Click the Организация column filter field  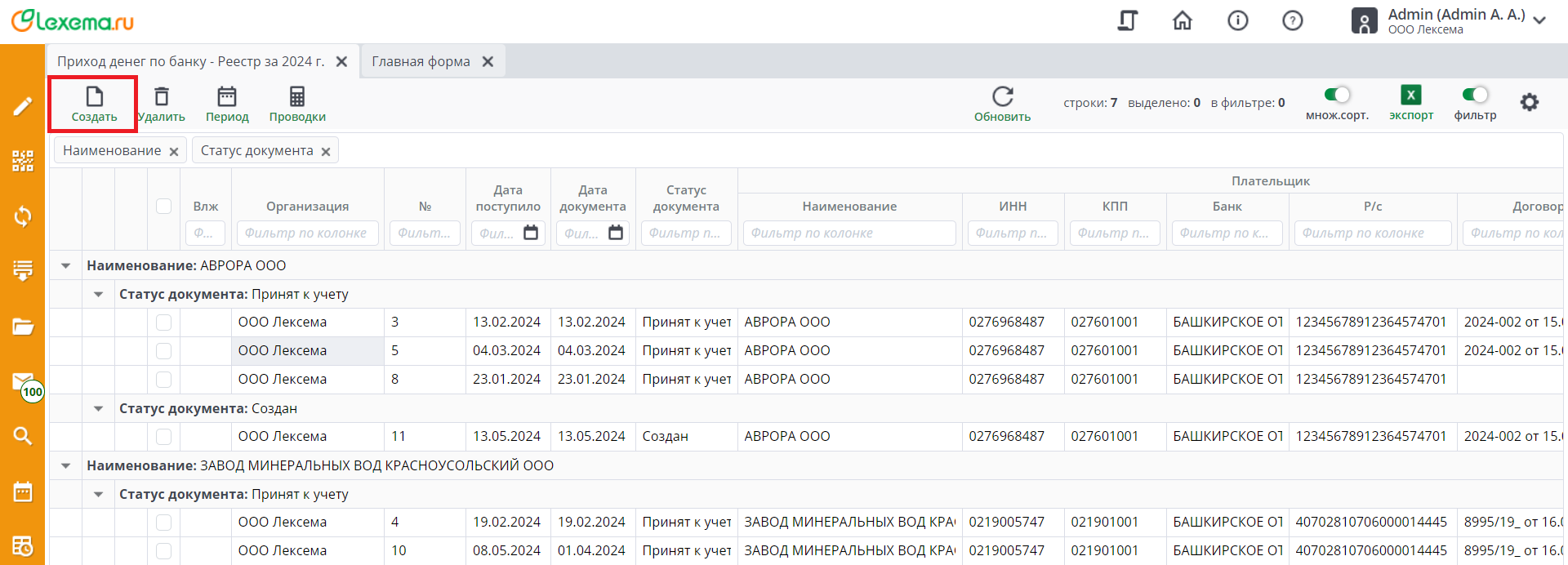pos(307,233)
